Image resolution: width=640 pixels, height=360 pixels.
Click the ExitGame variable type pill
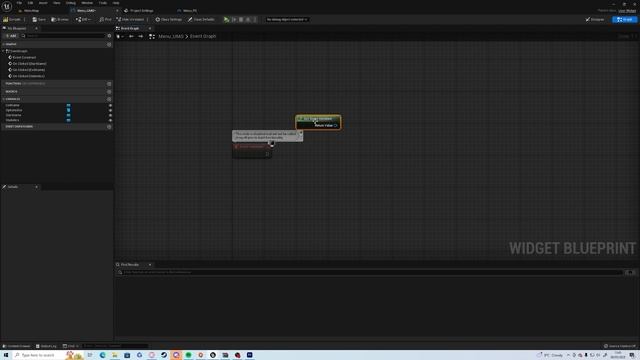(x=68, y=105)
